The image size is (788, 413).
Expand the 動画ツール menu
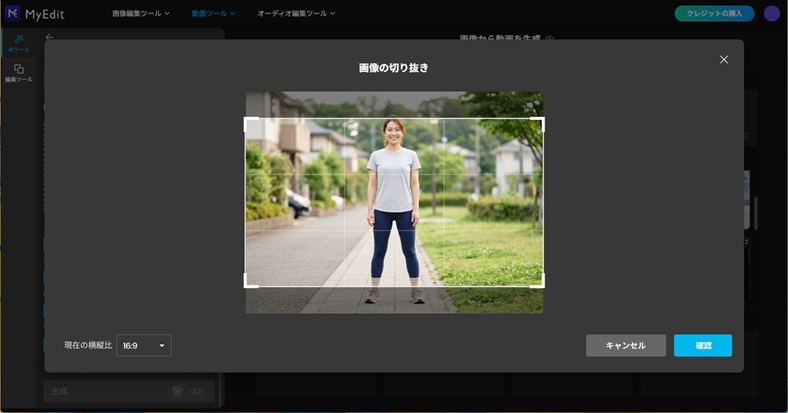pyautogui.click(x=214, y=13)
